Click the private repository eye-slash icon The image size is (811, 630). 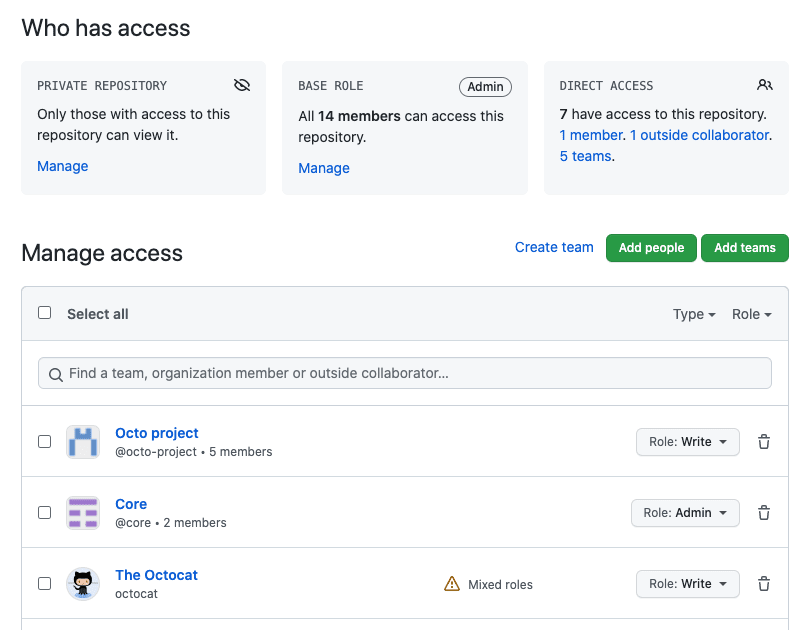(241, 85)
